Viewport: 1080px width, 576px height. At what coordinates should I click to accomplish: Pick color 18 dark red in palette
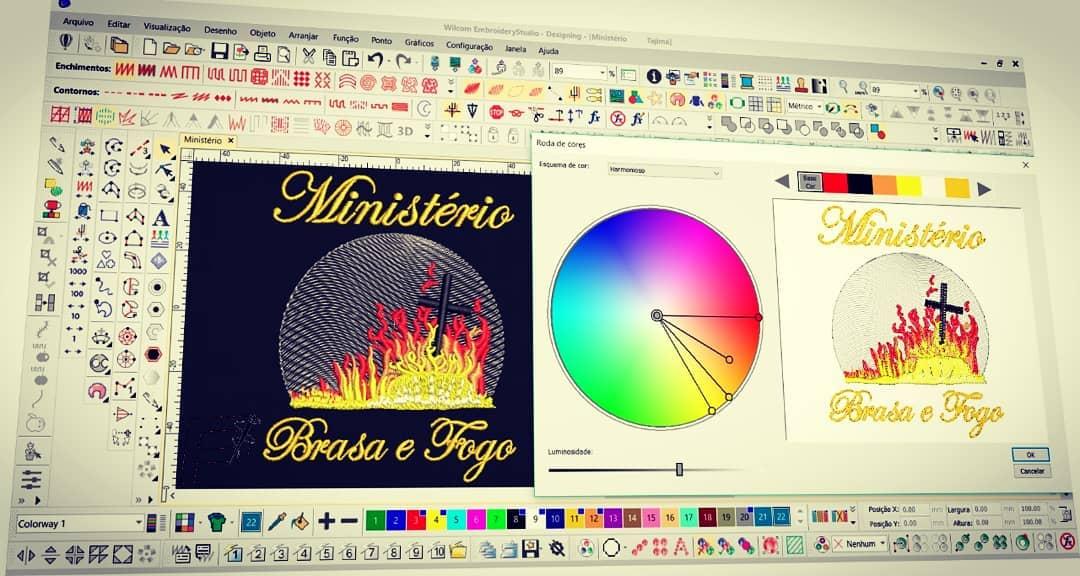point(707,517)
